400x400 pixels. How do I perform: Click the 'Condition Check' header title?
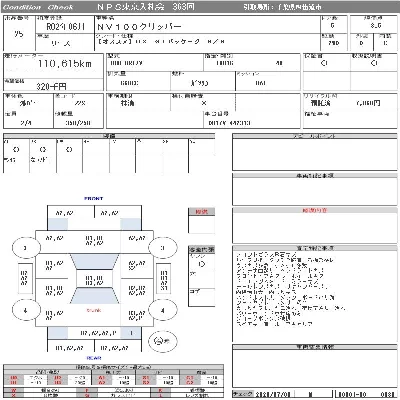[38, 7]
